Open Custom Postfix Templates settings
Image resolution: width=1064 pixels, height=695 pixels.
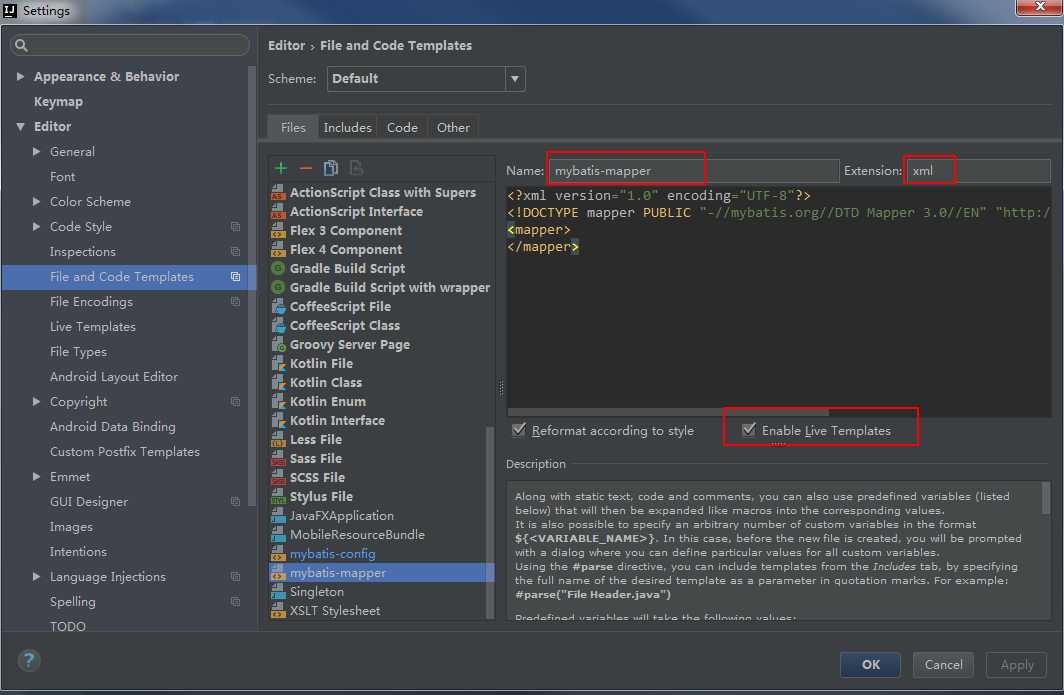[125, 452]
